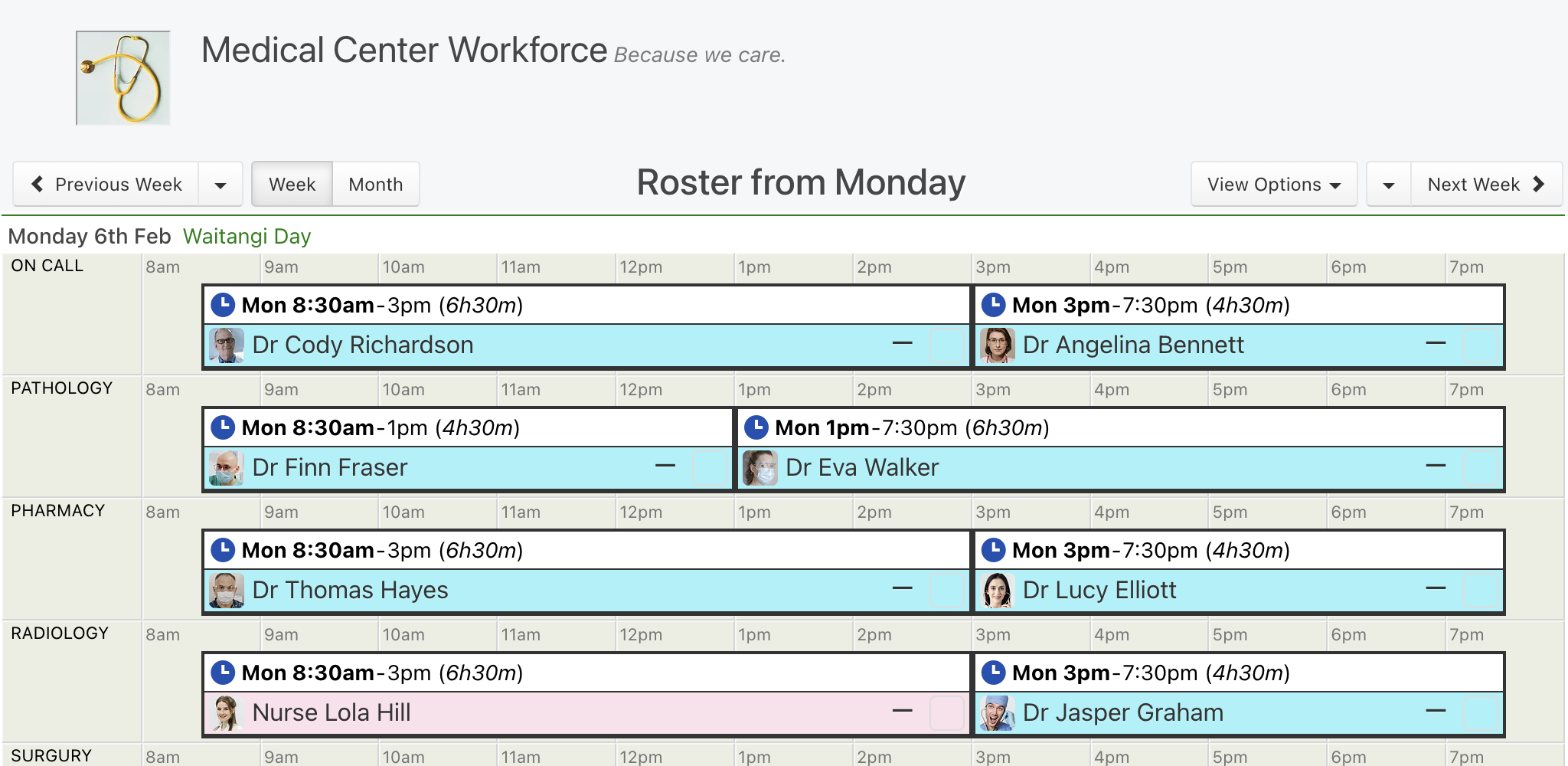Viewport: 1568px width, 766px height.
Task: Expand dropdown arrow beside Next Week
Action: pos(1389,184)
